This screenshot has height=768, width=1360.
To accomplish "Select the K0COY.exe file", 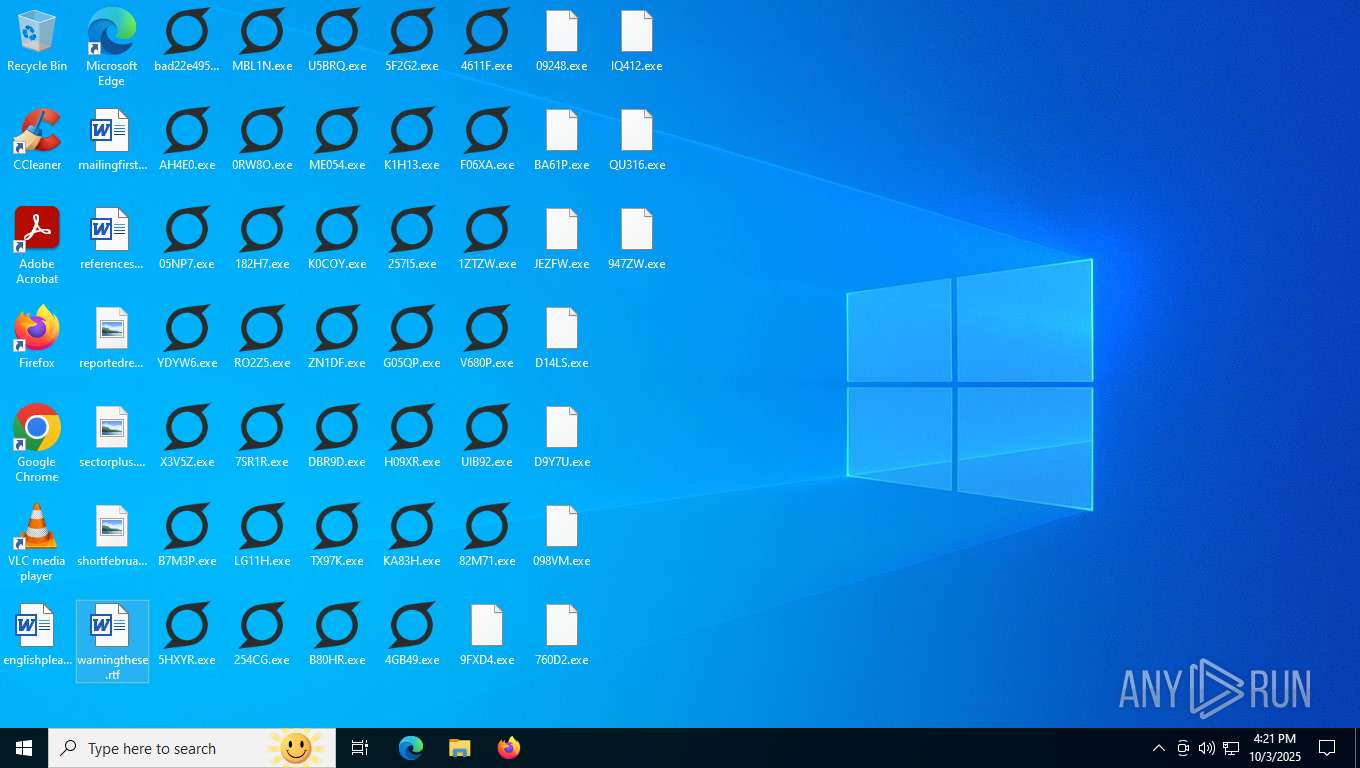I will tap(337, 239).
